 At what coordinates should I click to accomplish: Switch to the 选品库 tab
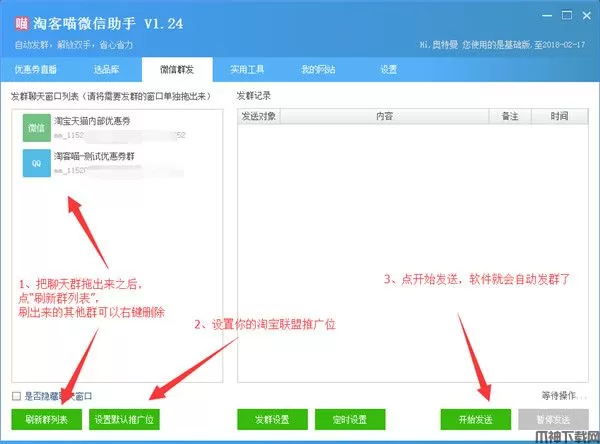[x=106, y=70]
